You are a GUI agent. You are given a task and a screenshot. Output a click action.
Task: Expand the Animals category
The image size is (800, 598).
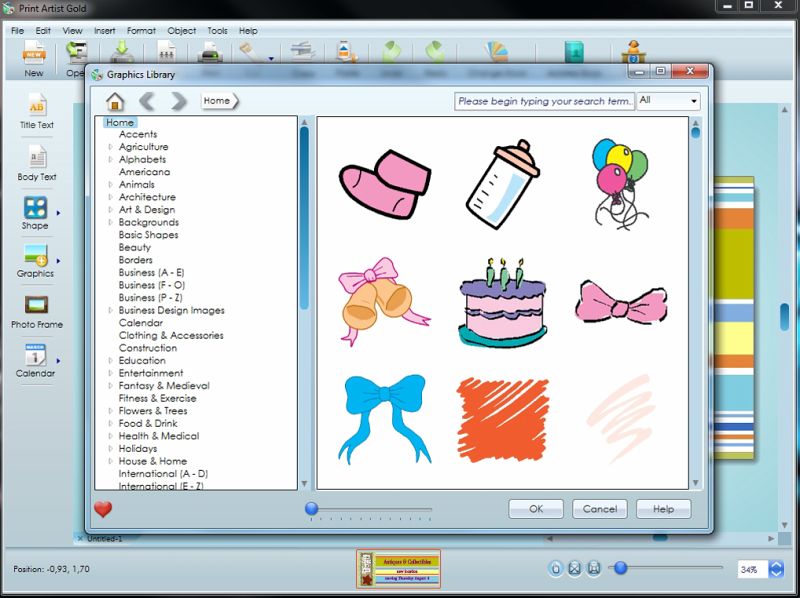[x=110, y=184]
